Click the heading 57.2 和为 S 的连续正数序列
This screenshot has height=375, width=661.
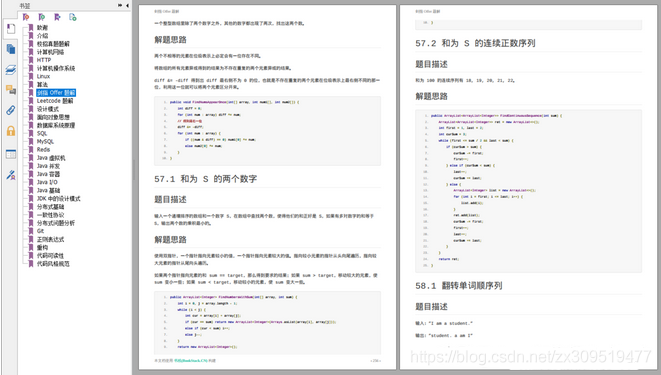[x=476, y=43]
